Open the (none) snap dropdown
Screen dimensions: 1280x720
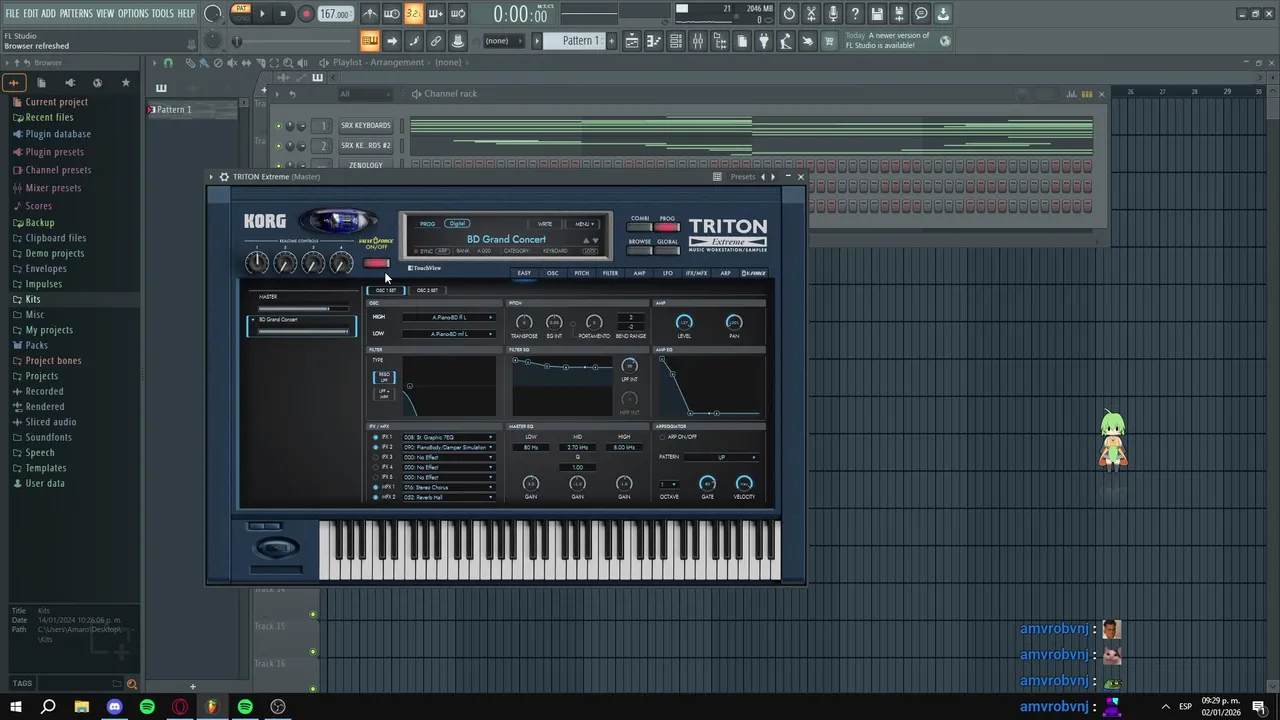coord(505,41)
